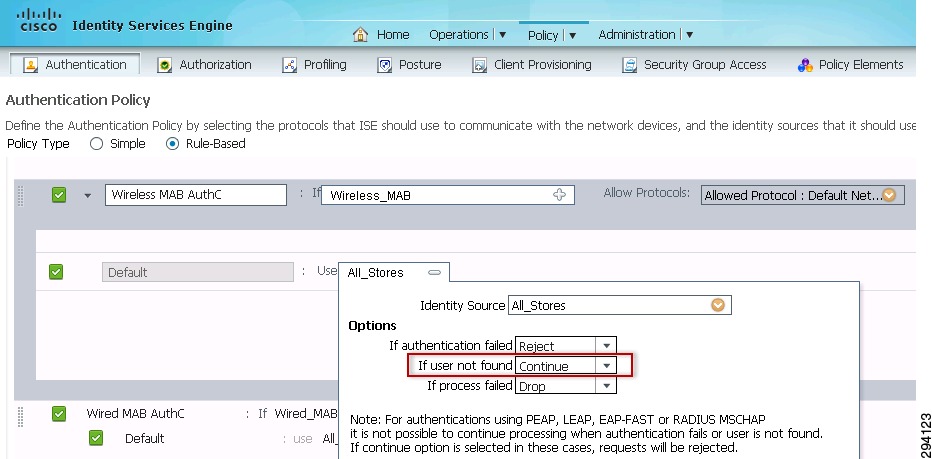Viewport: 932px width, 459px height.
Task: Click the Client Provisioning tab icon
Action: pos(479,65)
